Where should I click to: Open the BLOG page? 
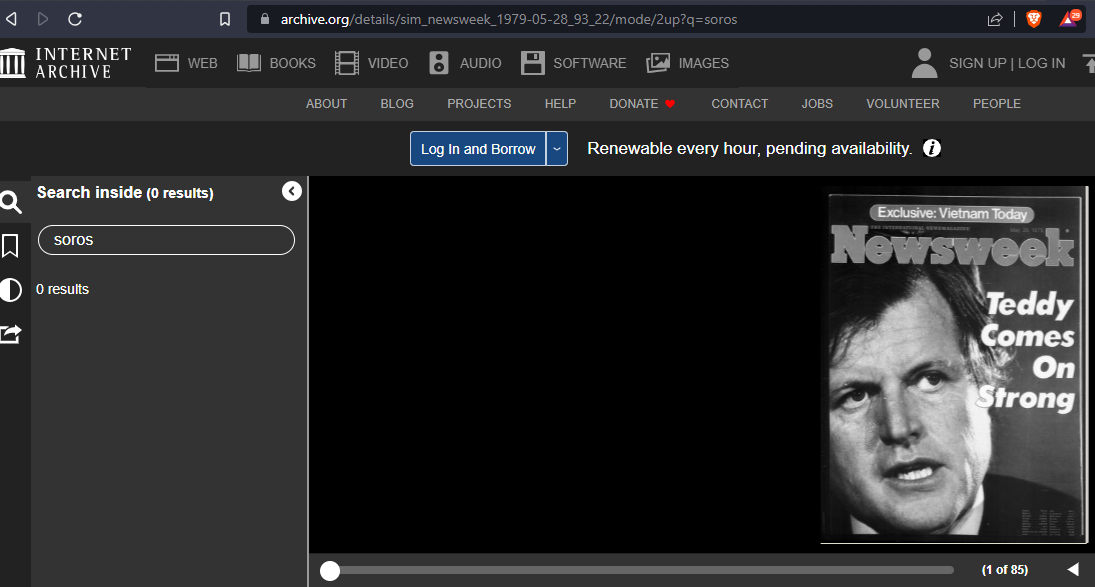(x=397, y=103)
